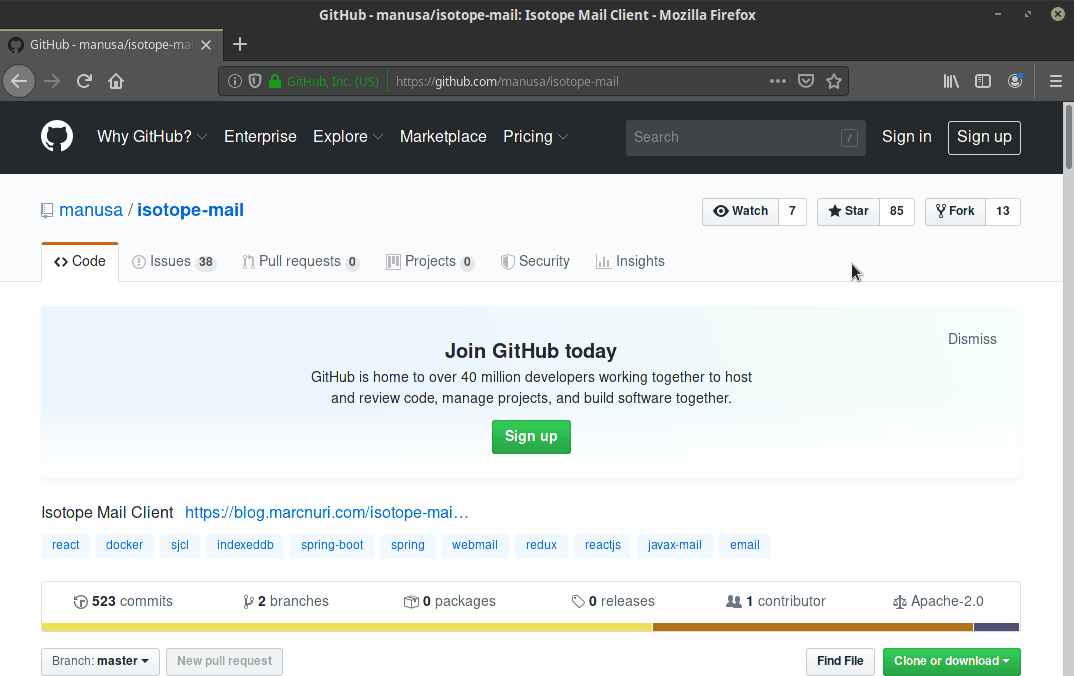Bookmark this page with the star icon
The height and width of the screenshot is (676, 1074).
834,82
